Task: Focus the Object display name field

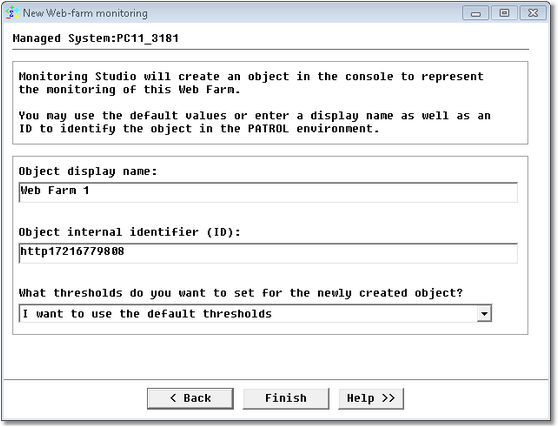Action: coord(268,192)
